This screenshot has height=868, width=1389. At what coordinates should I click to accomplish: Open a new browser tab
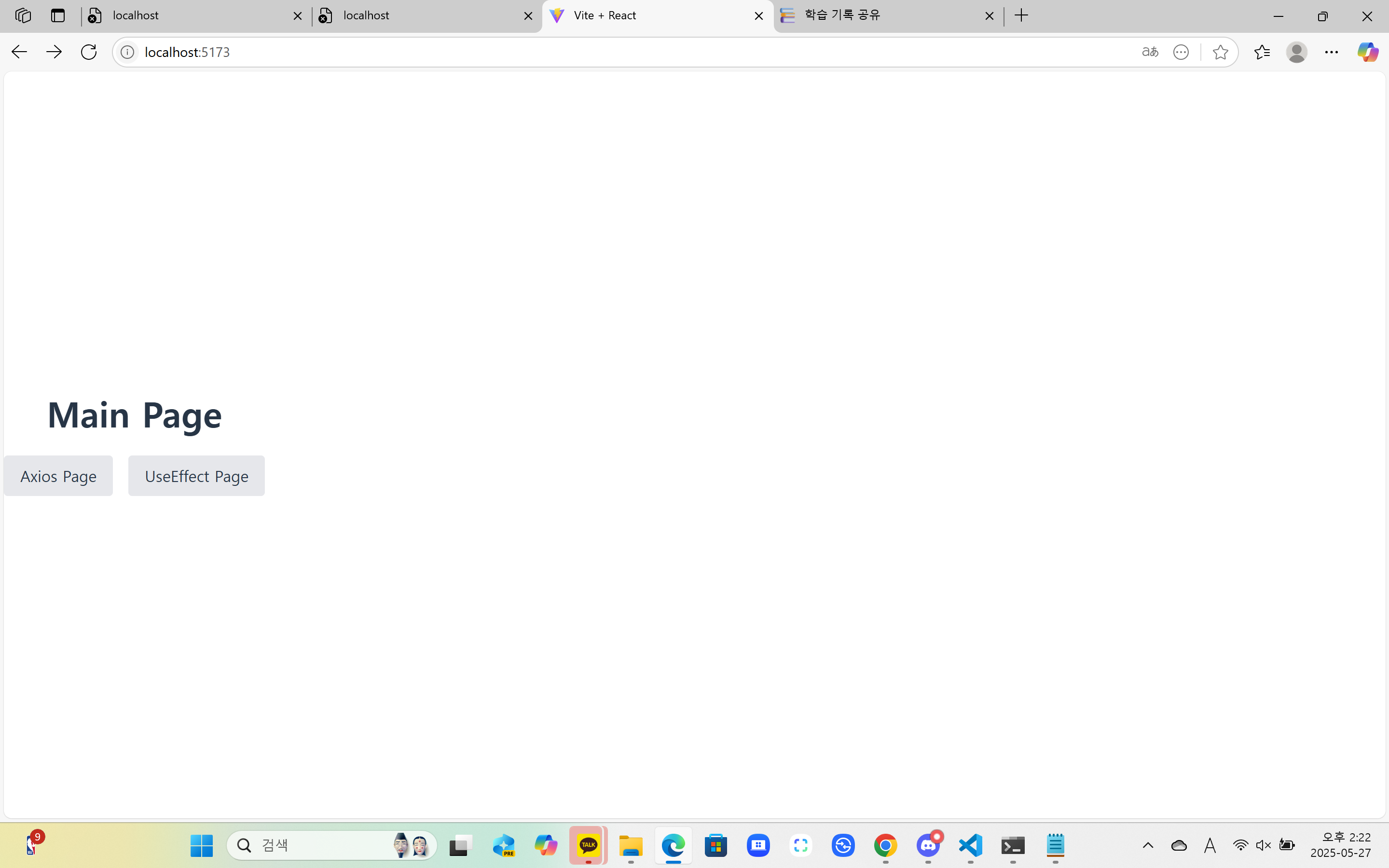click(1022, 15)
